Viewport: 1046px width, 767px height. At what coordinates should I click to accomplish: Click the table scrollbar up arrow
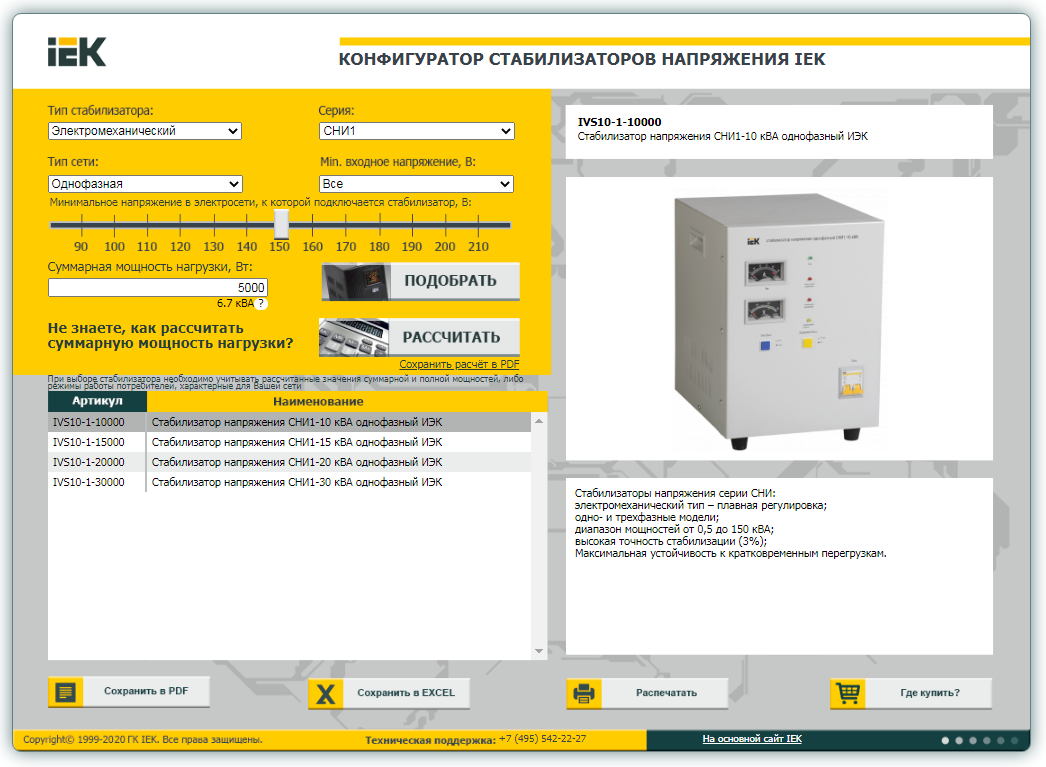coord(539,421)
